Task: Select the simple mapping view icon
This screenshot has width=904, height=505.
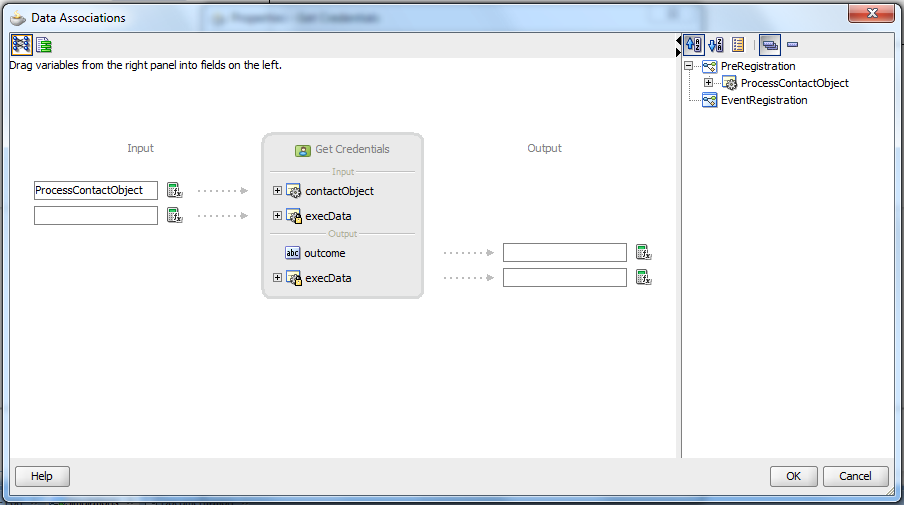Action: pos(21,44)
